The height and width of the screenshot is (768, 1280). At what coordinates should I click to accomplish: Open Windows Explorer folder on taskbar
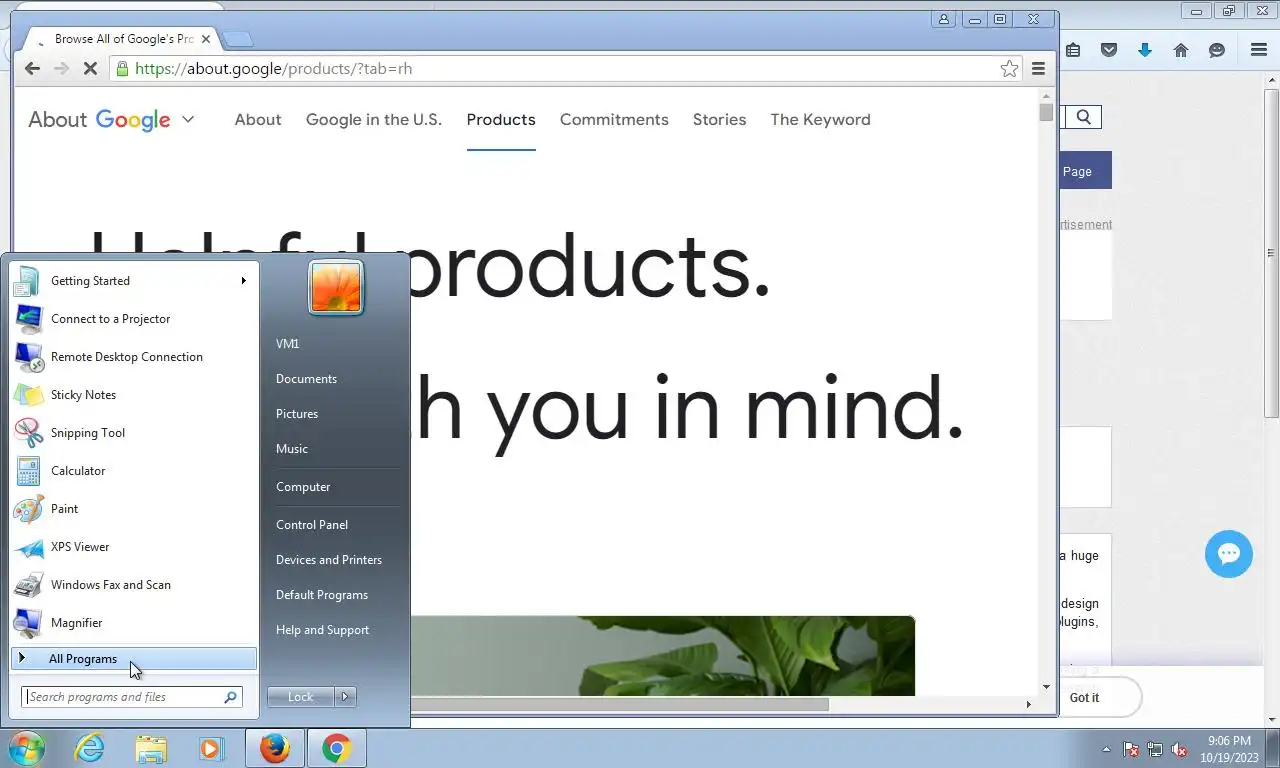[x=151, y=748]
